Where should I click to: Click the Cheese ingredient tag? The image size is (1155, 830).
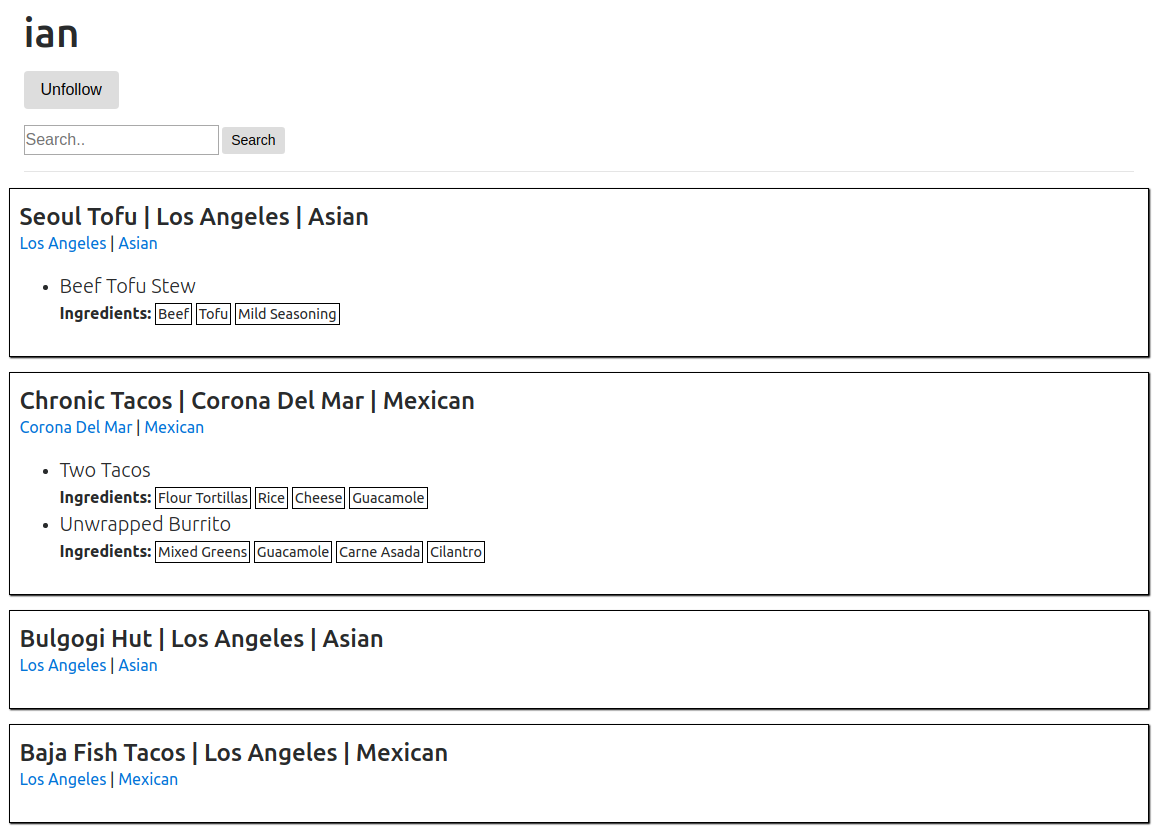click(318, 498)
